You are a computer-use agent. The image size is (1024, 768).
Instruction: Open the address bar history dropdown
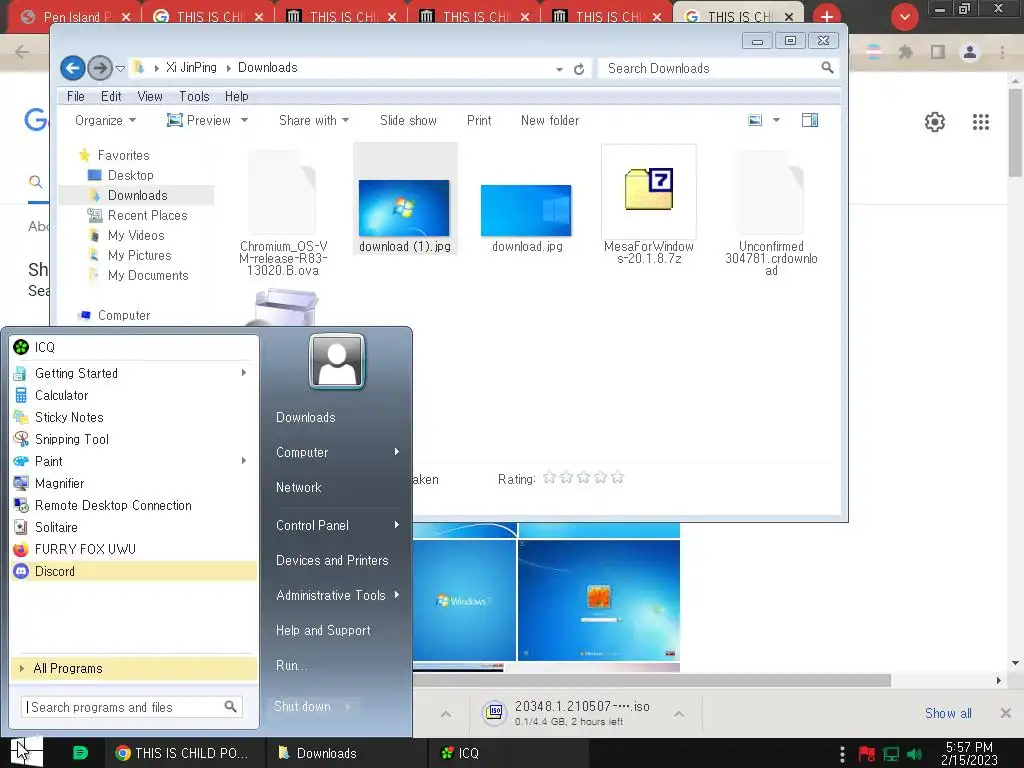[x=560, y=69]
